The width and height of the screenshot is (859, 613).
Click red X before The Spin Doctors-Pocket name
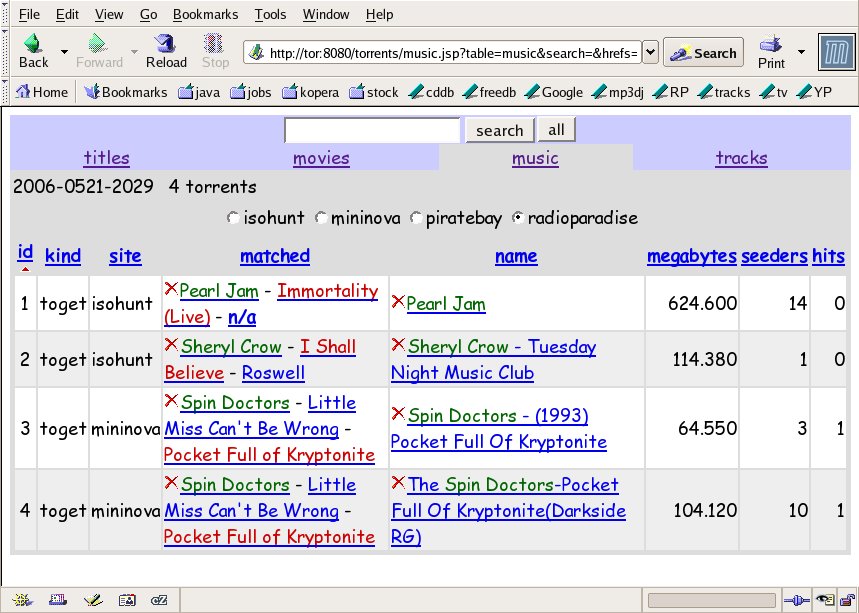pyautogui.click(x=398, y=482)
